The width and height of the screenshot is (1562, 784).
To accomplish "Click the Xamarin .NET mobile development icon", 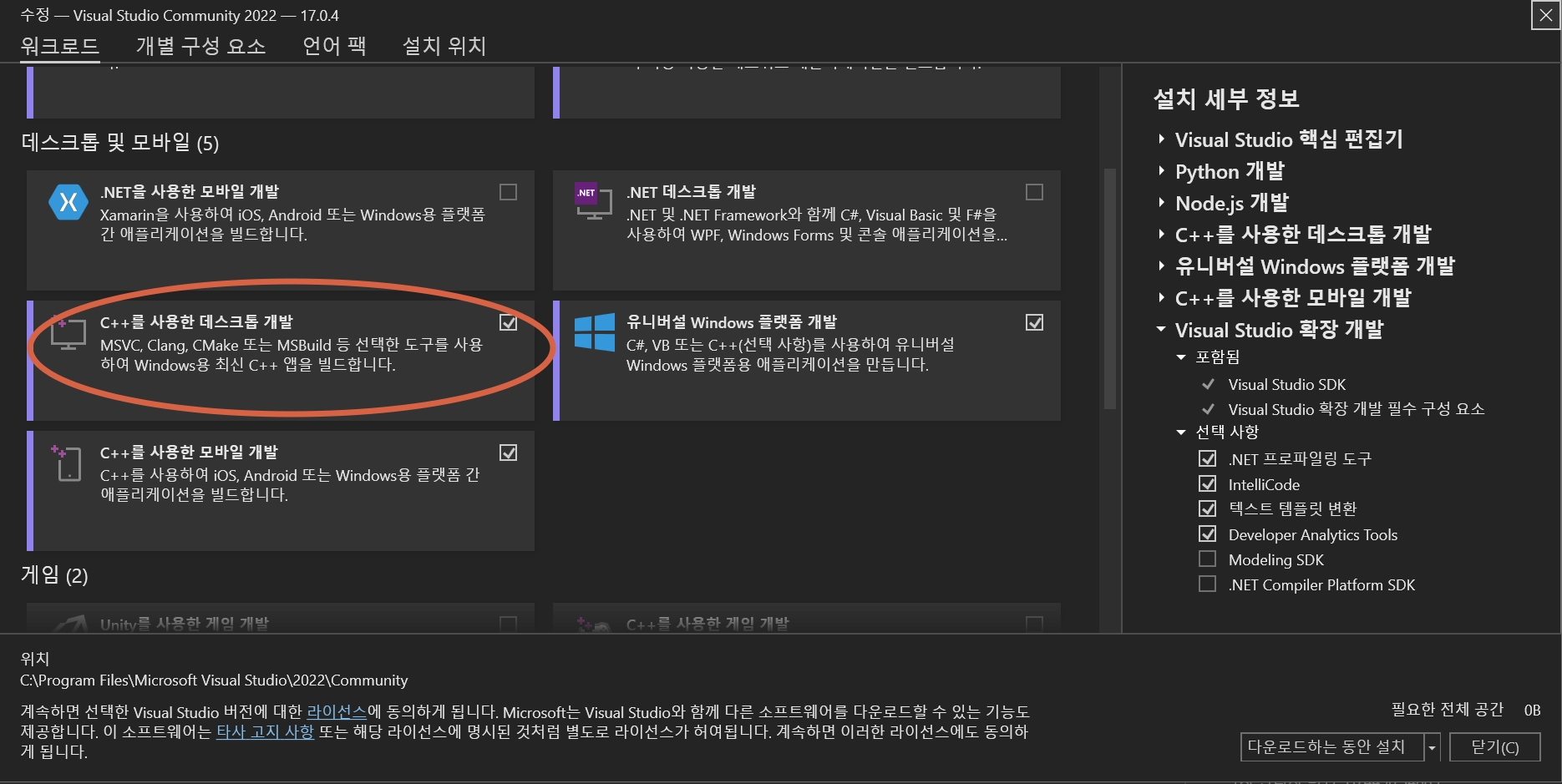I will coord(68,202).
